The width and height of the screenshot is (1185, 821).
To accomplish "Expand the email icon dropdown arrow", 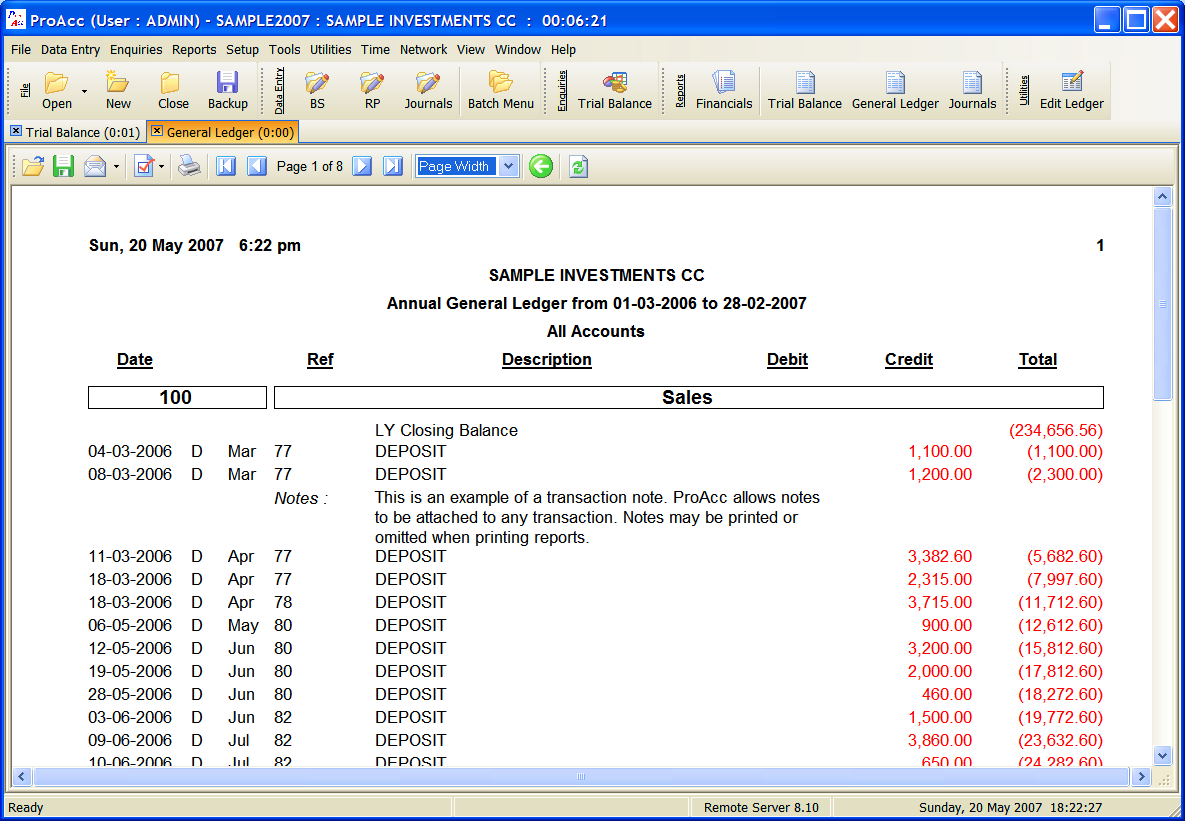I will tap(116, 167).
